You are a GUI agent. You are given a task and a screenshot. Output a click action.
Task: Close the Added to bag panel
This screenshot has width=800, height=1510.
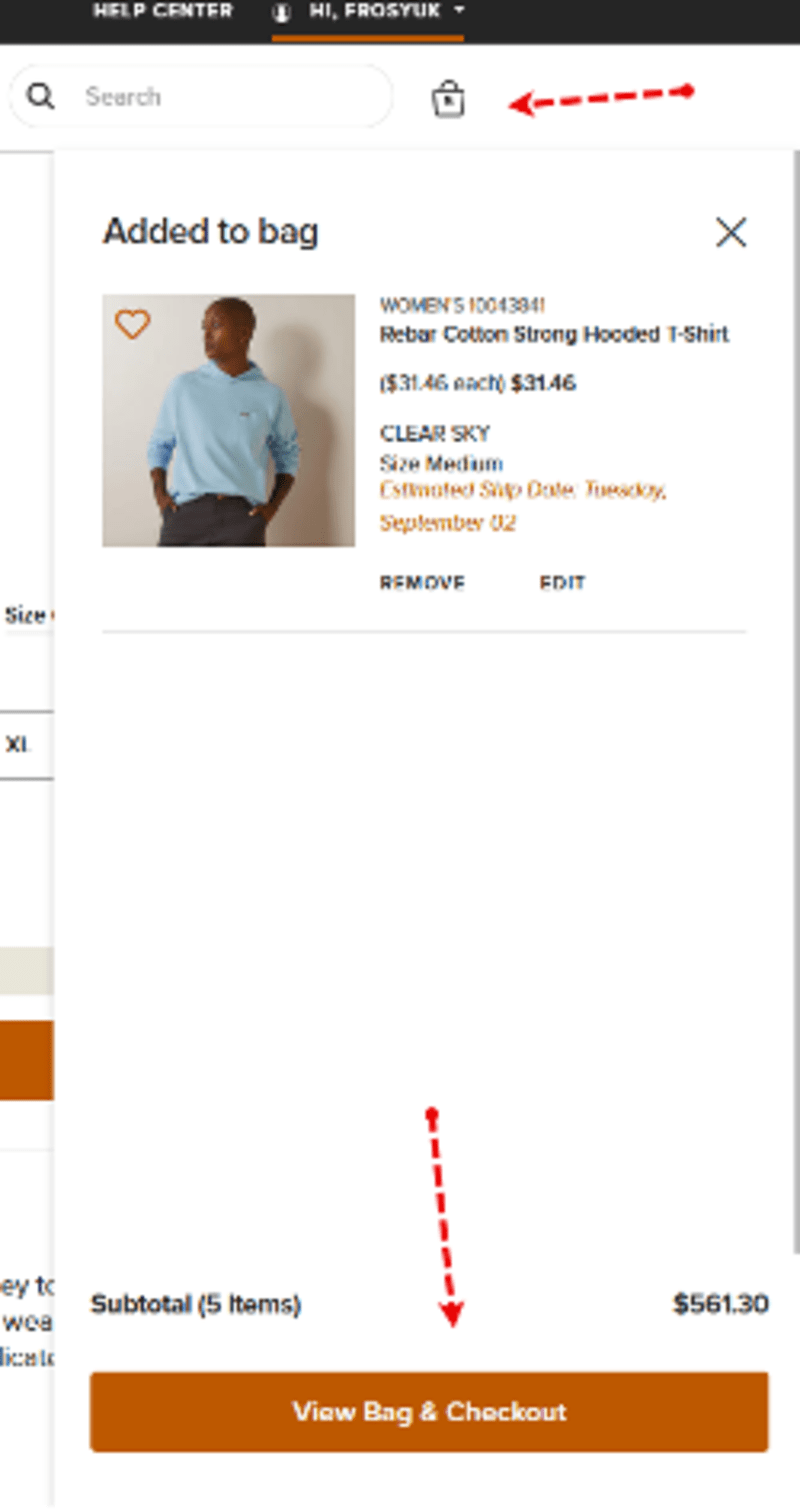pyautogui.click(x=731, y=232)
